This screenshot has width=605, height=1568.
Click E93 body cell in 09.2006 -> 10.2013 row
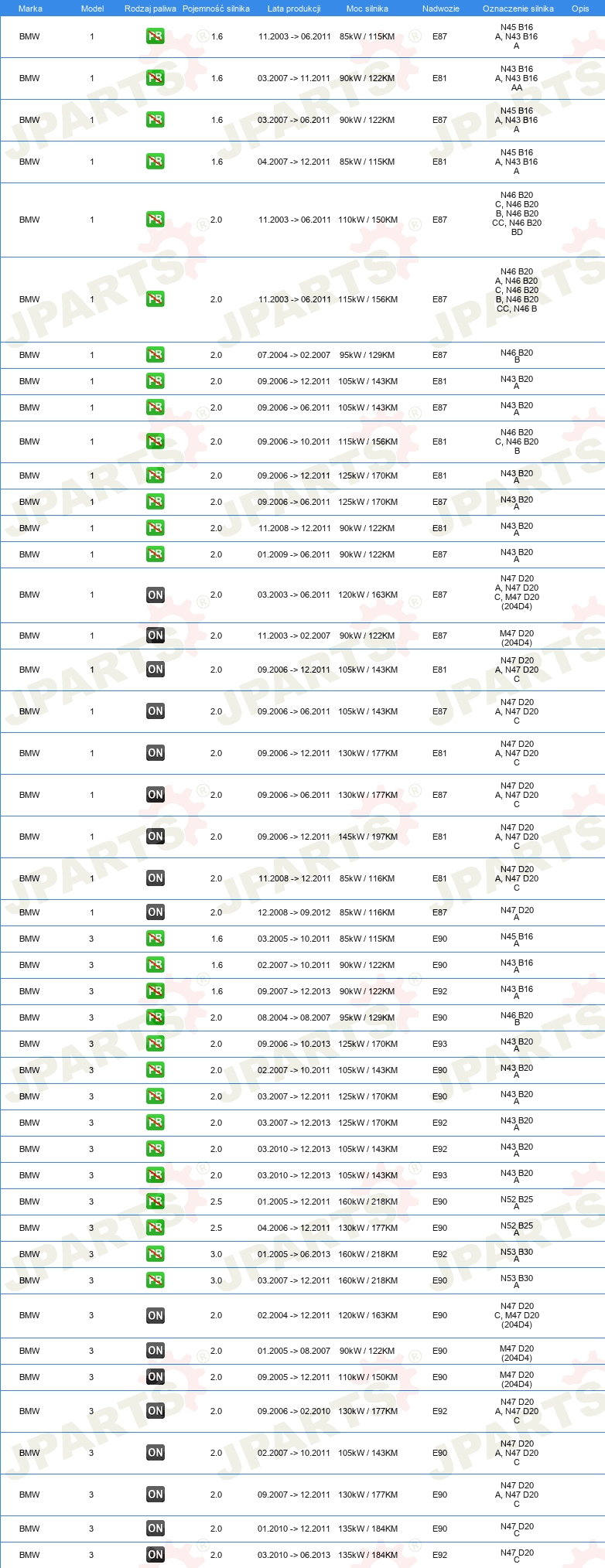439,1044
